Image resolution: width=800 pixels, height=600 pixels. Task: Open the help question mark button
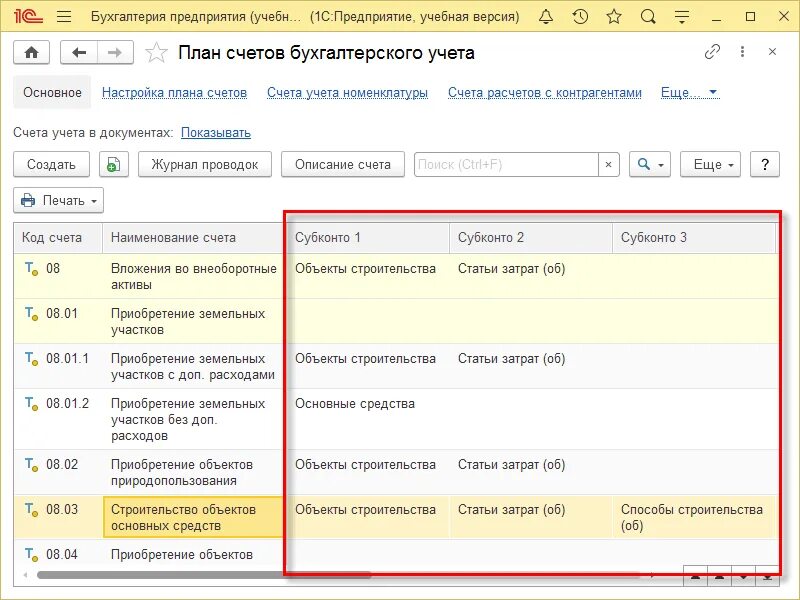tap(765, 164)
